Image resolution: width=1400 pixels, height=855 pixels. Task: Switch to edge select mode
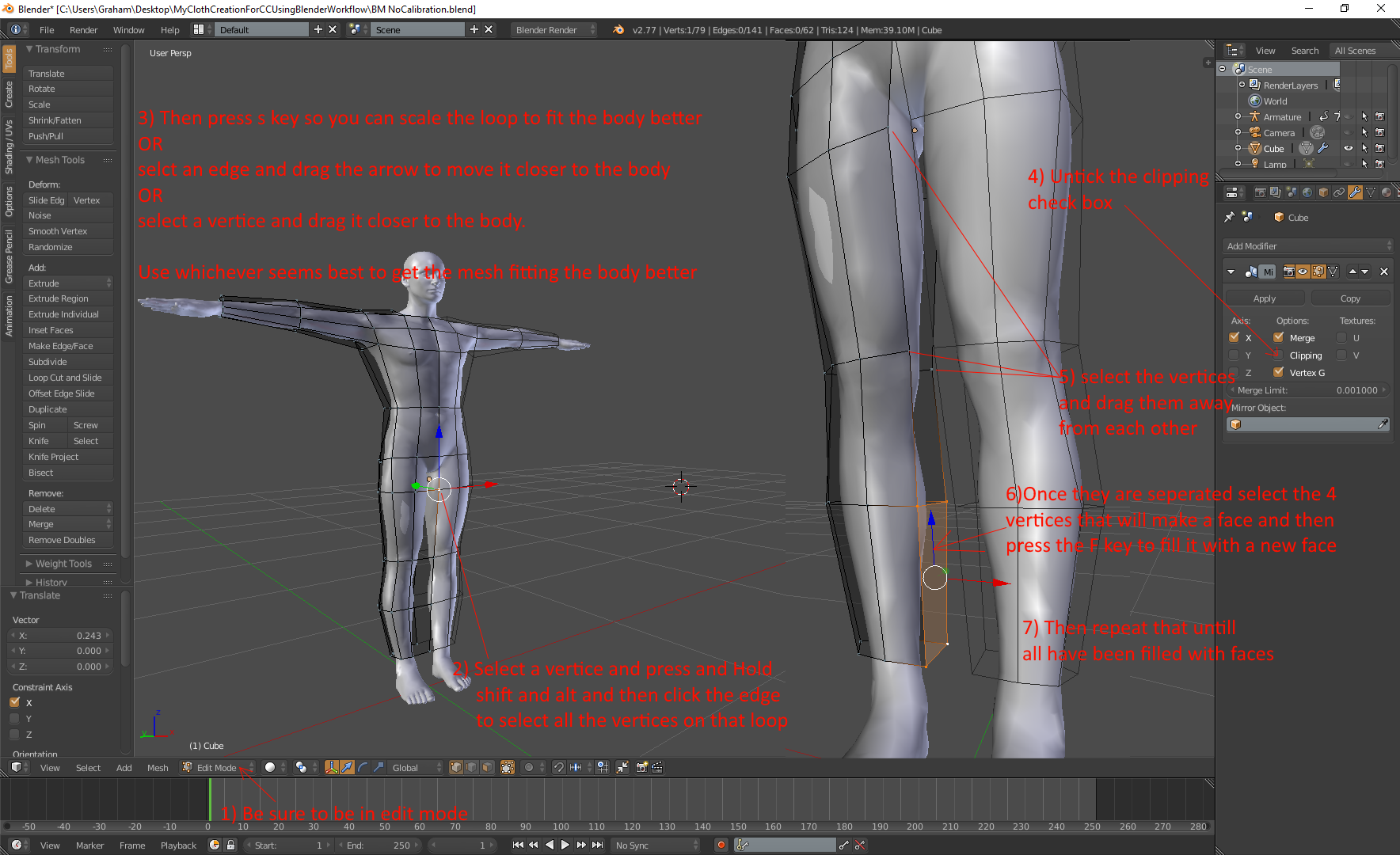coord(472,767)
